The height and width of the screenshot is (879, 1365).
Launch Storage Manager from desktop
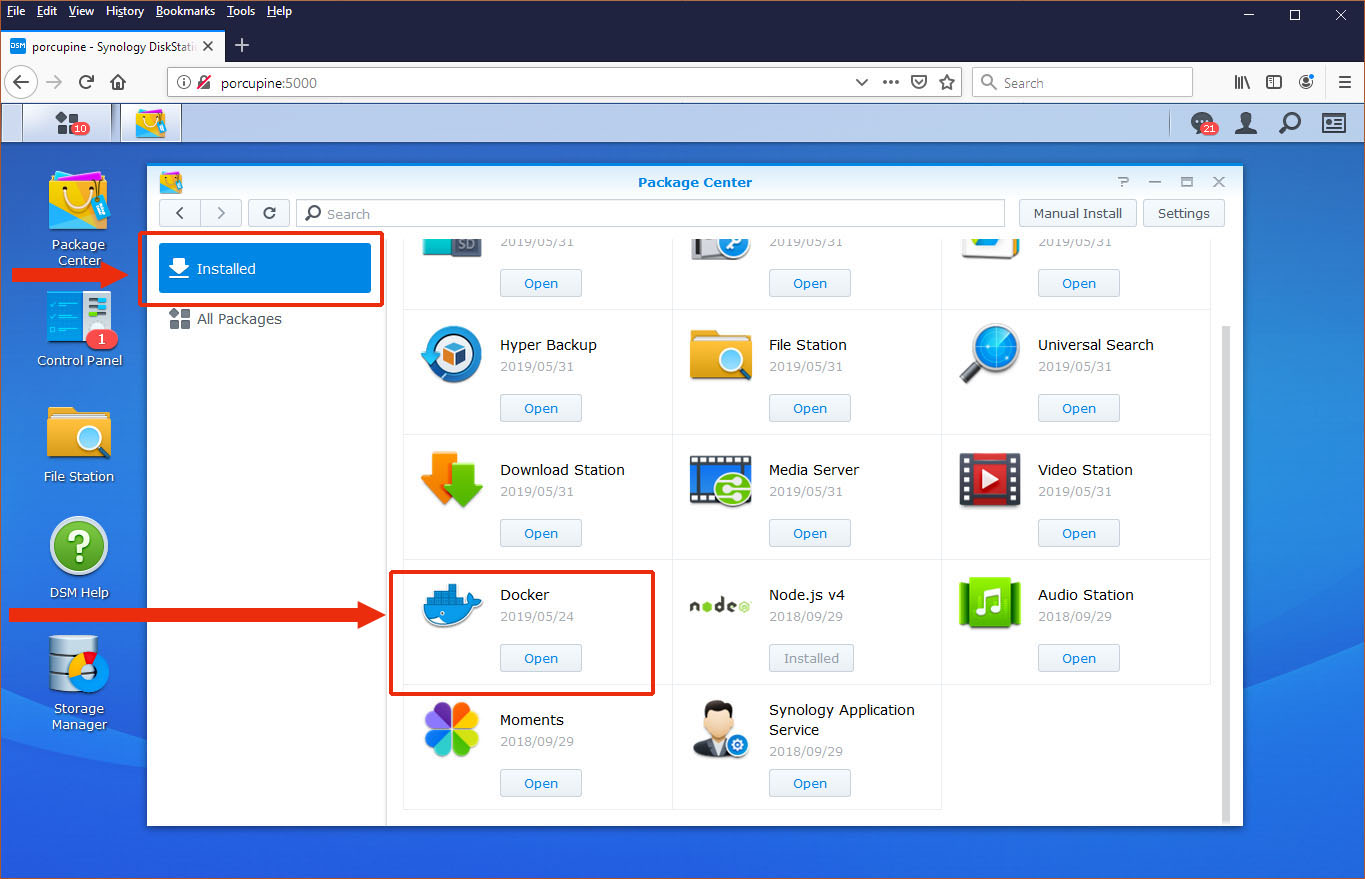tap(79, 683)
